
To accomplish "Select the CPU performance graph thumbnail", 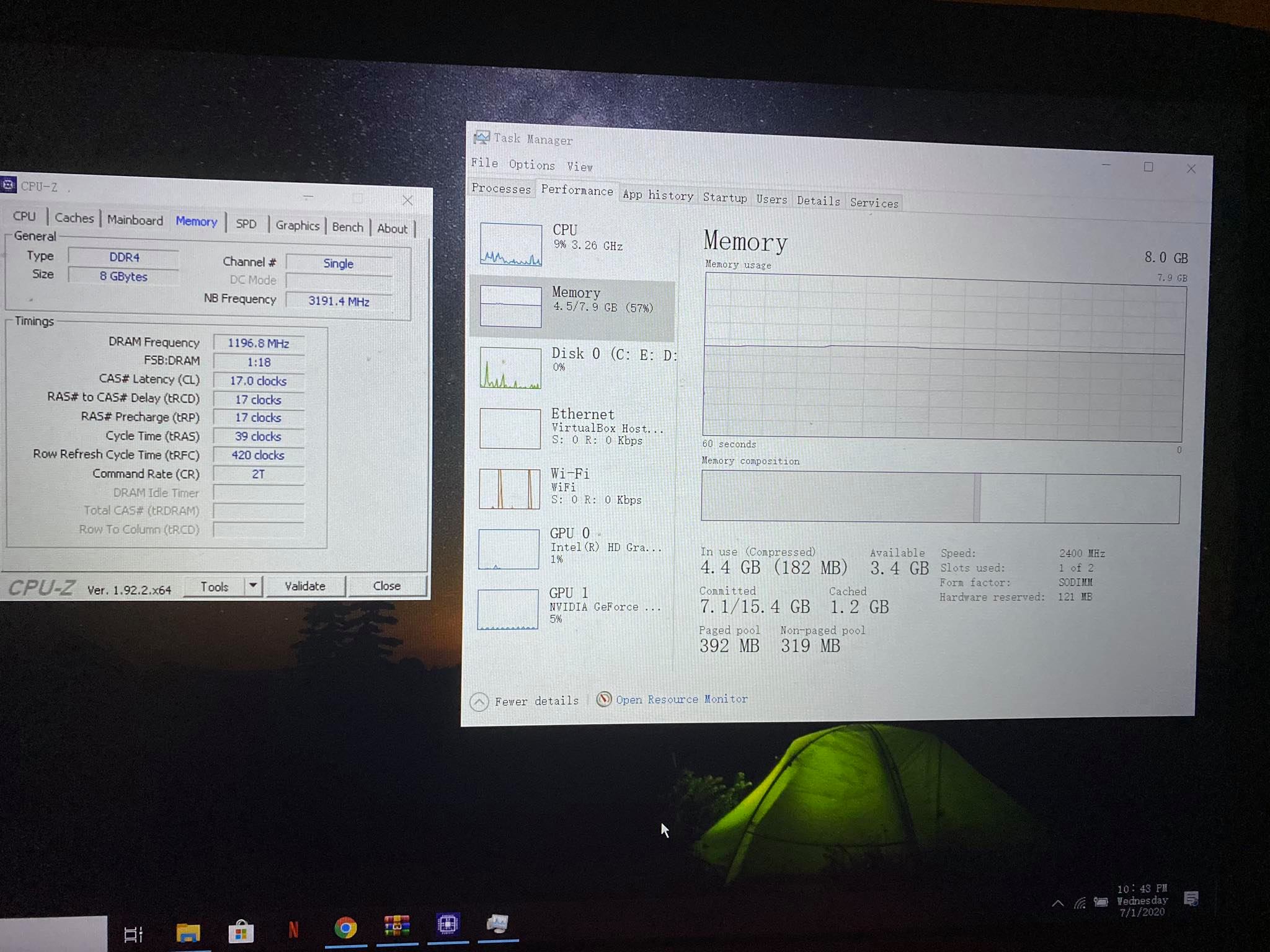I will (511, 244).
